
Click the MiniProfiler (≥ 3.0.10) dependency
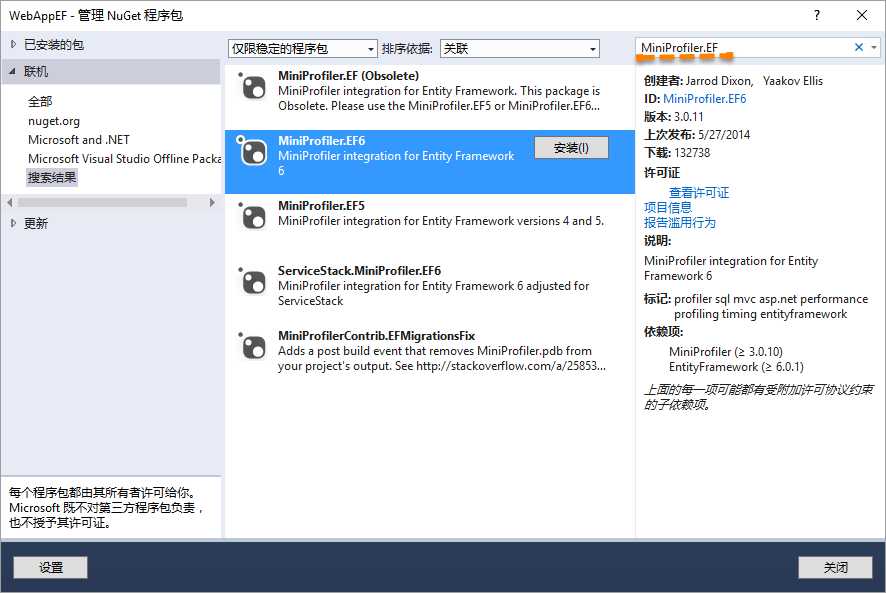[x=726, y=352]
